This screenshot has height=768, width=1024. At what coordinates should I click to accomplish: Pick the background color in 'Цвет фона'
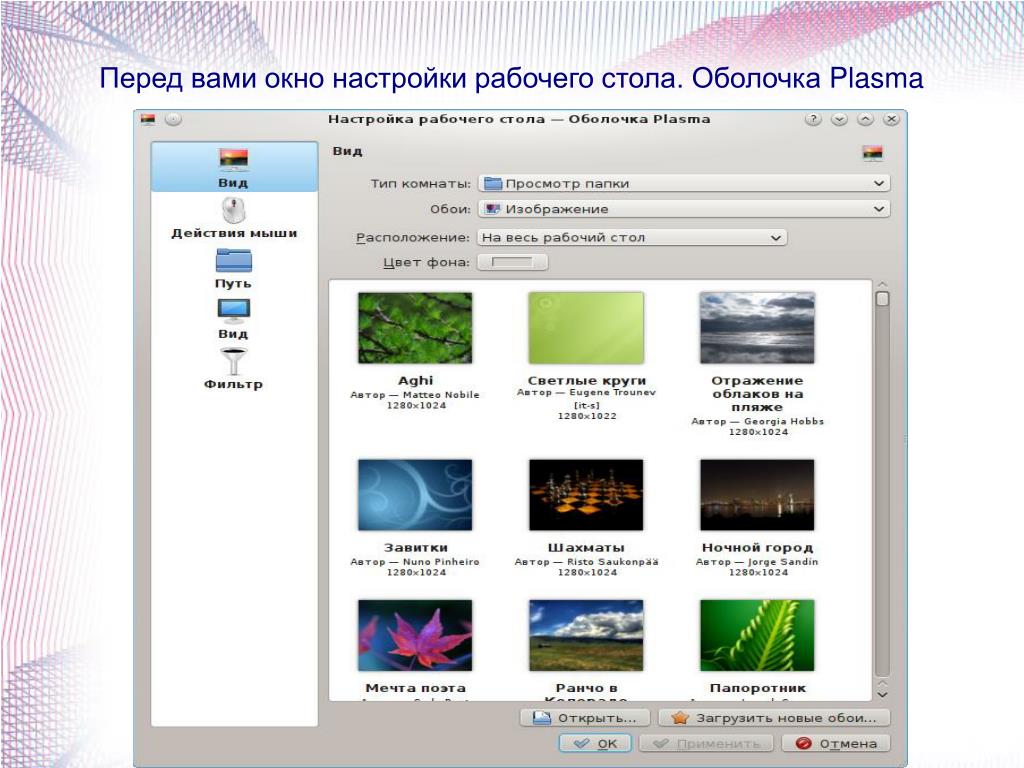click(x=512, y=263)
